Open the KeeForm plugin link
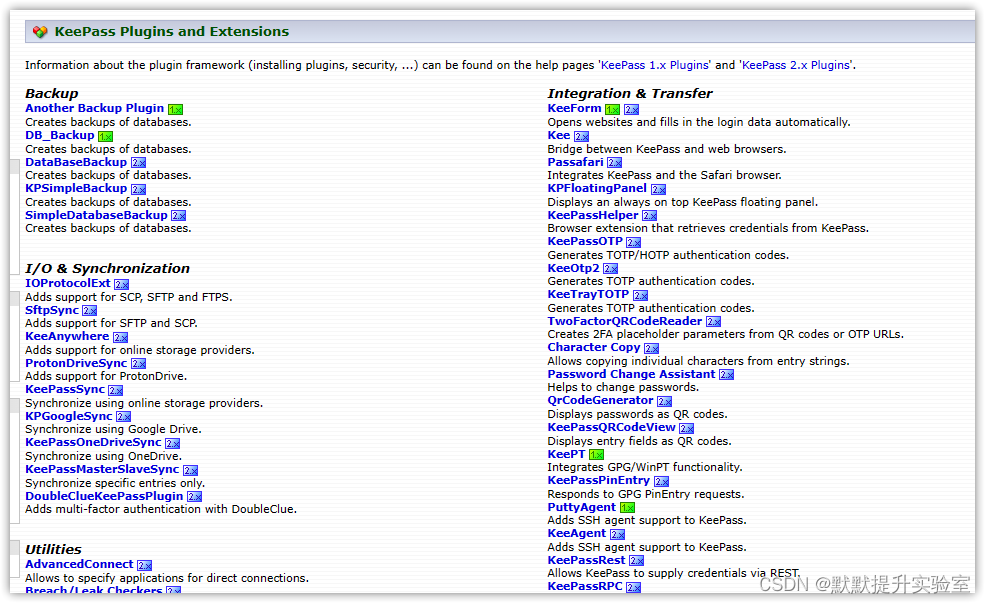This screenshot has height=603, width=985. coord(574,108)
